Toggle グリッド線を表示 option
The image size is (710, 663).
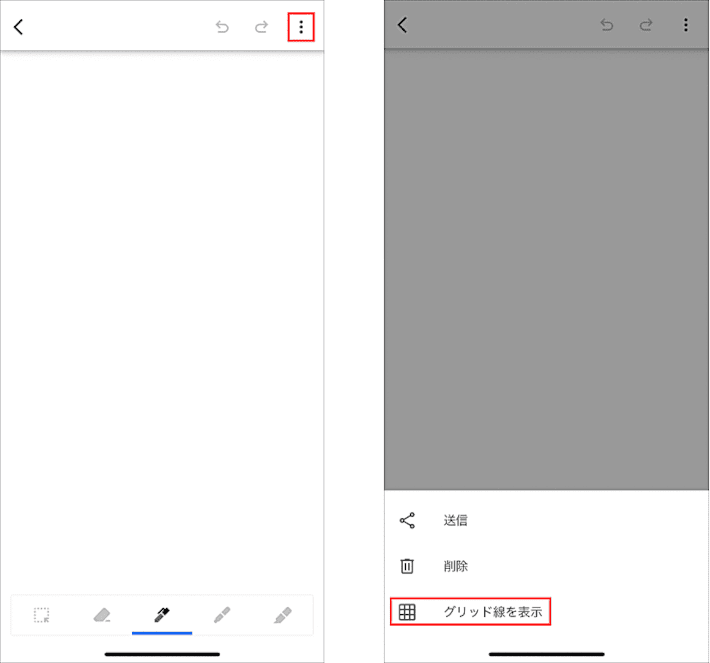click(x=470, y=612)
